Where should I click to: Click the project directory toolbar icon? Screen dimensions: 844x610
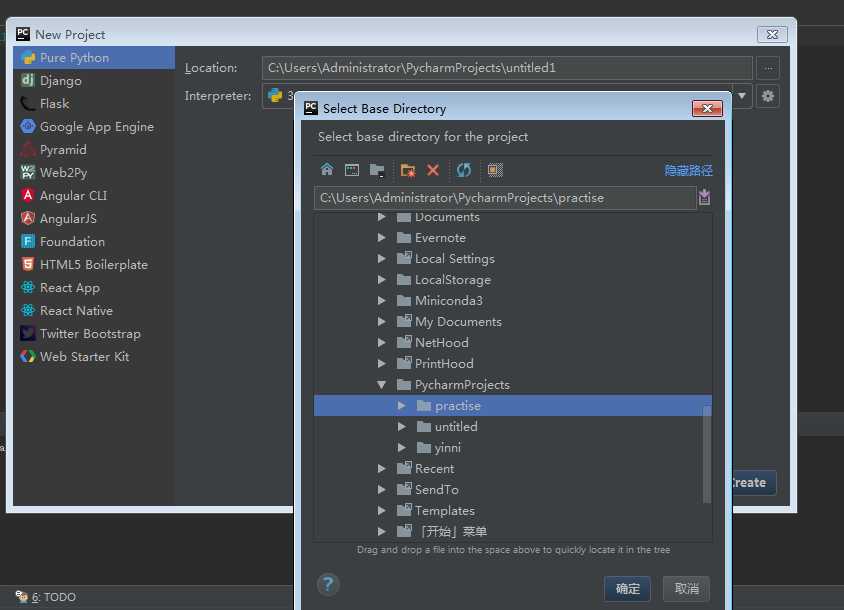click(377, 170)
